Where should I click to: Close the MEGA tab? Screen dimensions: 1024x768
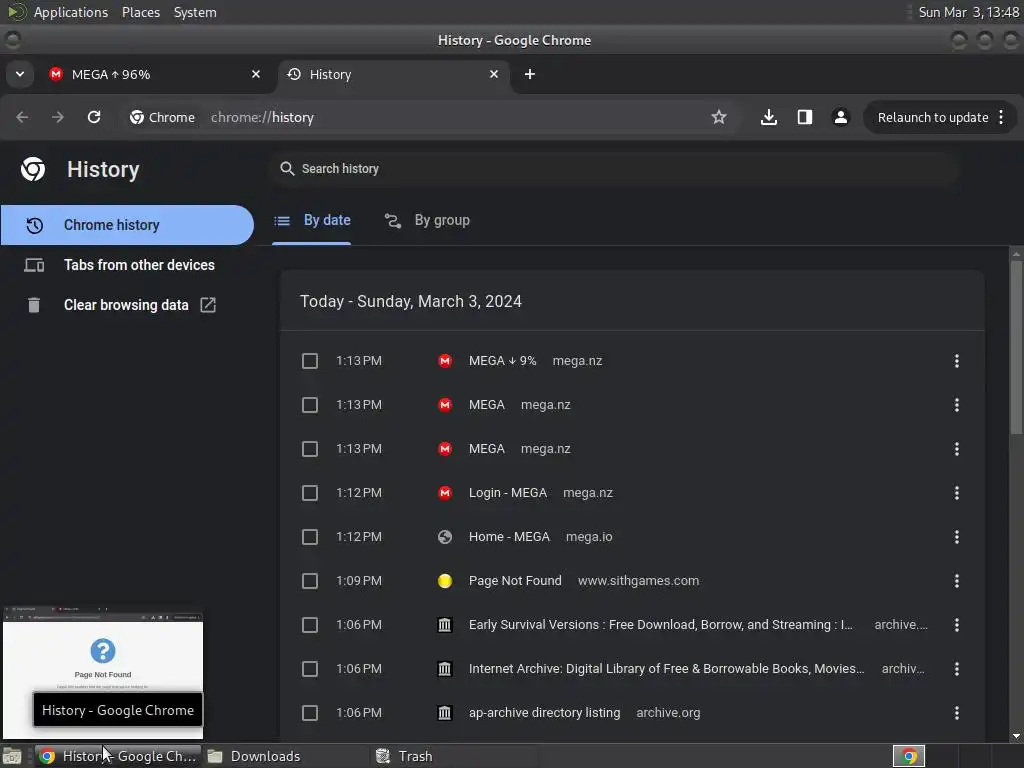(x=256, y=74)
